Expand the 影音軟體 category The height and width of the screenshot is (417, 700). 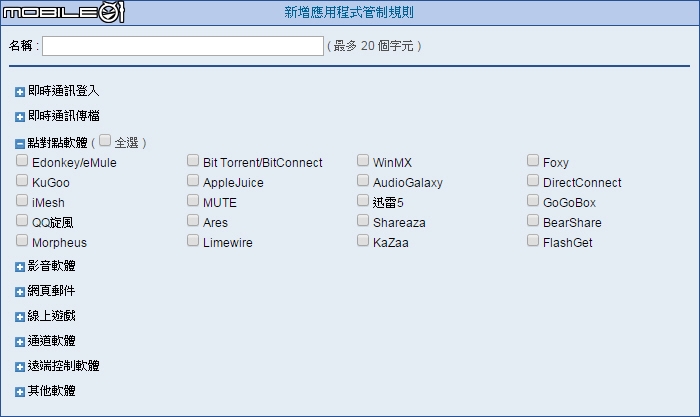(20, 267)
